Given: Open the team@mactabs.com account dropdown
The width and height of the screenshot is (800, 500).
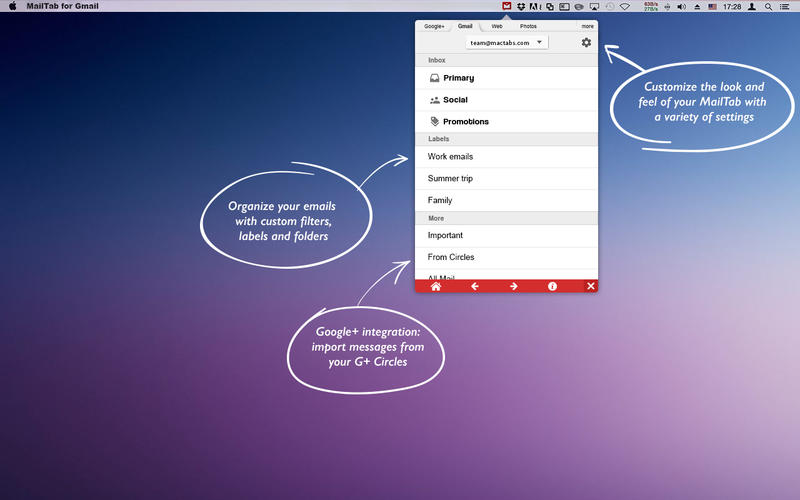Looking at the screenshot, I should tap(507, 43).
